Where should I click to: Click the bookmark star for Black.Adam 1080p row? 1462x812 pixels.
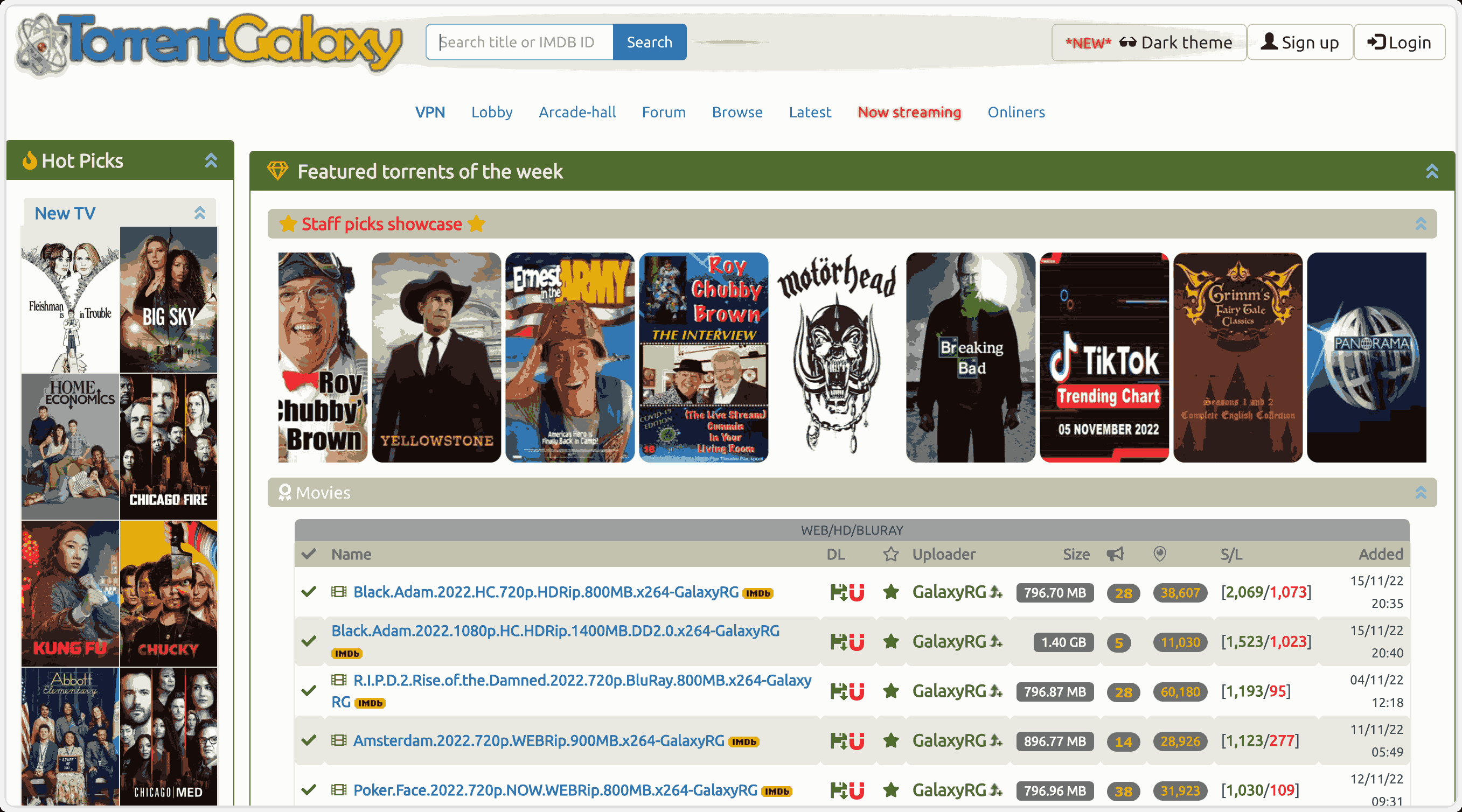click(891, 641)
